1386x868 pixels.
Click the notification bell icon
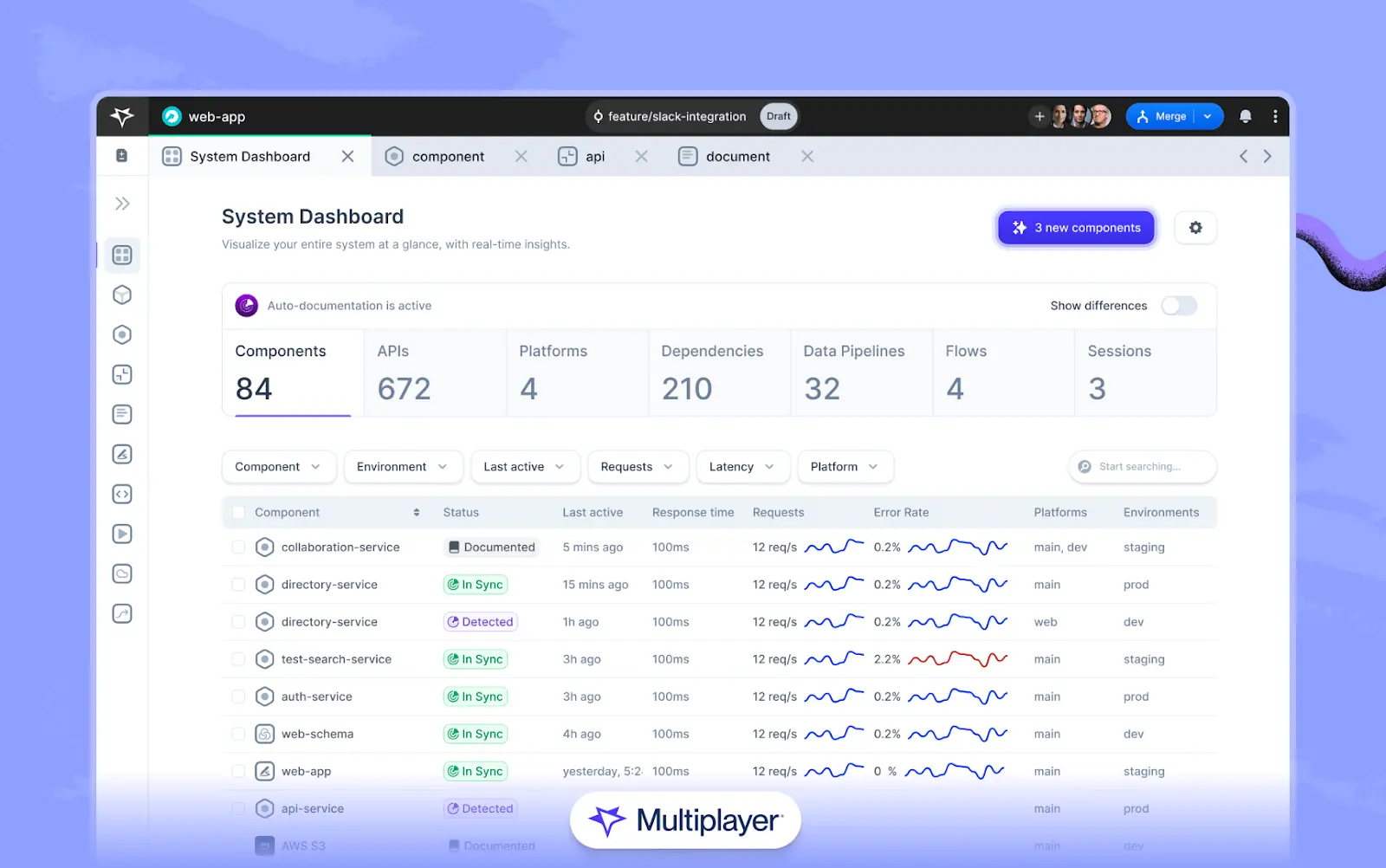[x=1245, y=116]
